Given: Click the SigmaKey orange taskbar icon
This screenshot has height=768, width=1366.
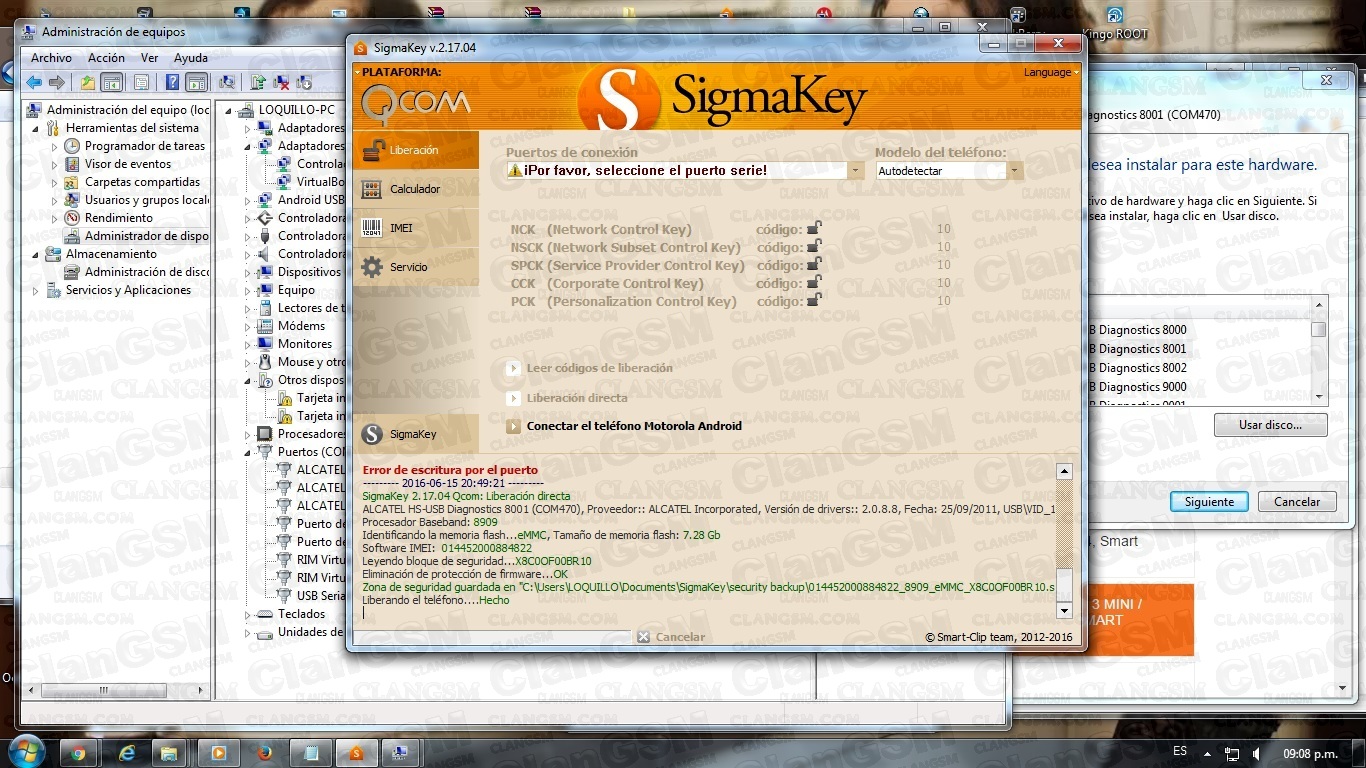Looking at the screenshot, I should [356, 752].
